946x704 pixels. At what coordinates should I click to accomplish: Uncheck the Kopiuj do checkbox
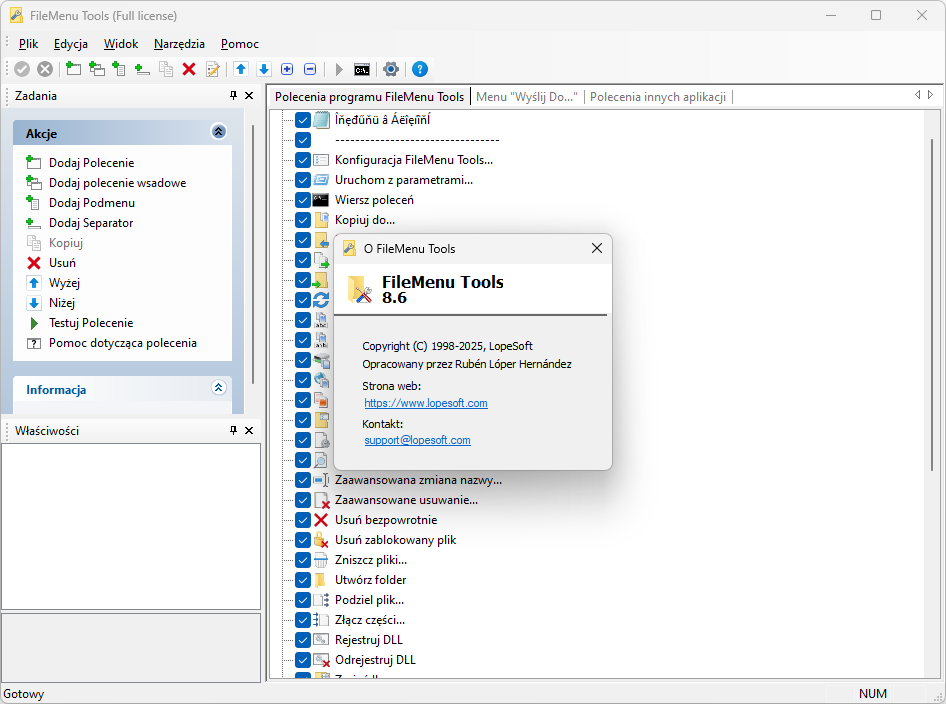pyautogui.click(x=303, y=220)
